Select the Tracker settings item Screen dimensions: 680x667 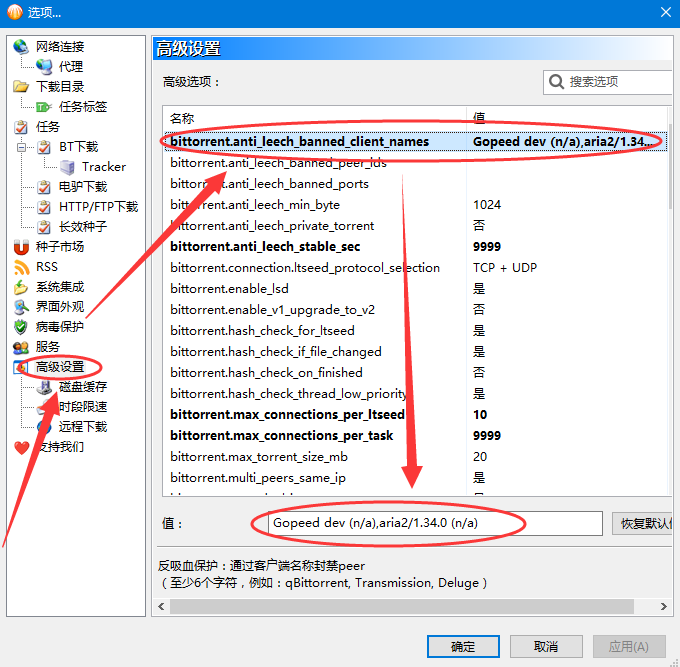pyautogui.click(x=103, y=167)
